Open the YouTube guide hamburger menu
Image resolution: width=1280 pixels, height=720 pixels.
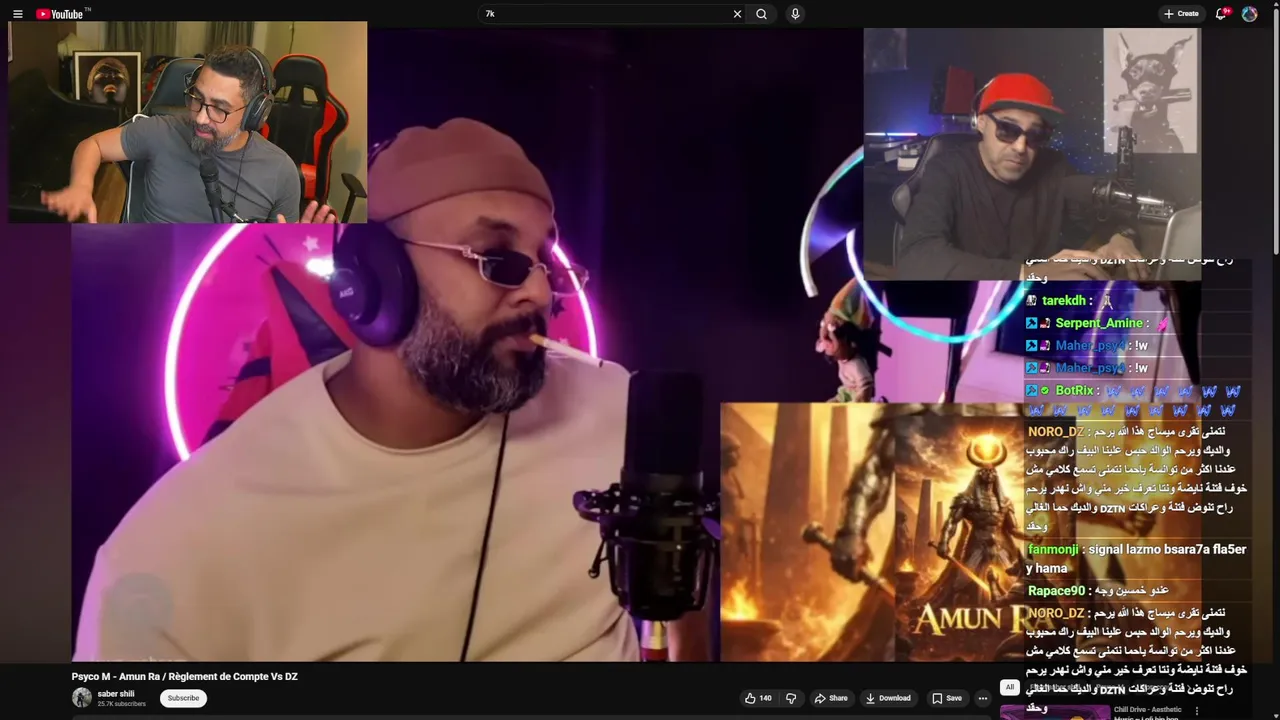[x=17, y=14]
